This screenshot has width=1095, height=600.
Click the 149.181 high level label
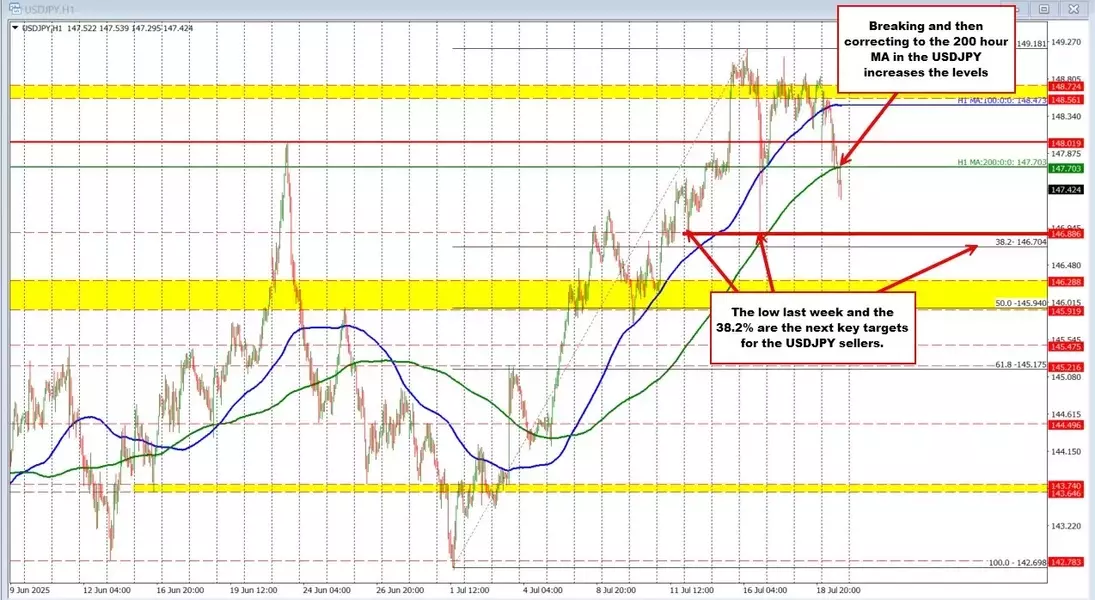coord(1031,43)
